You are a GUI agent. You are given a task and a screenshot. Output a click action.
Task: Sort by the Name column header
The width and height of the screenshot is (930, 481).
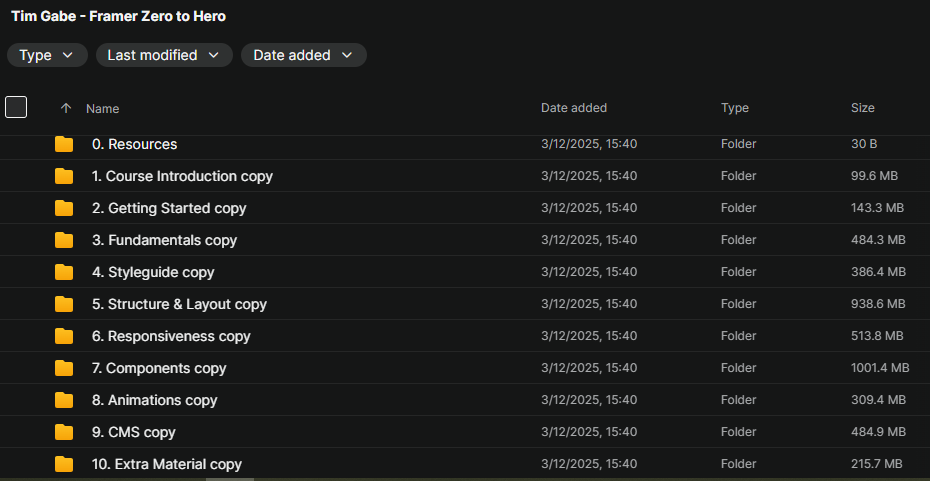[102, 108]
